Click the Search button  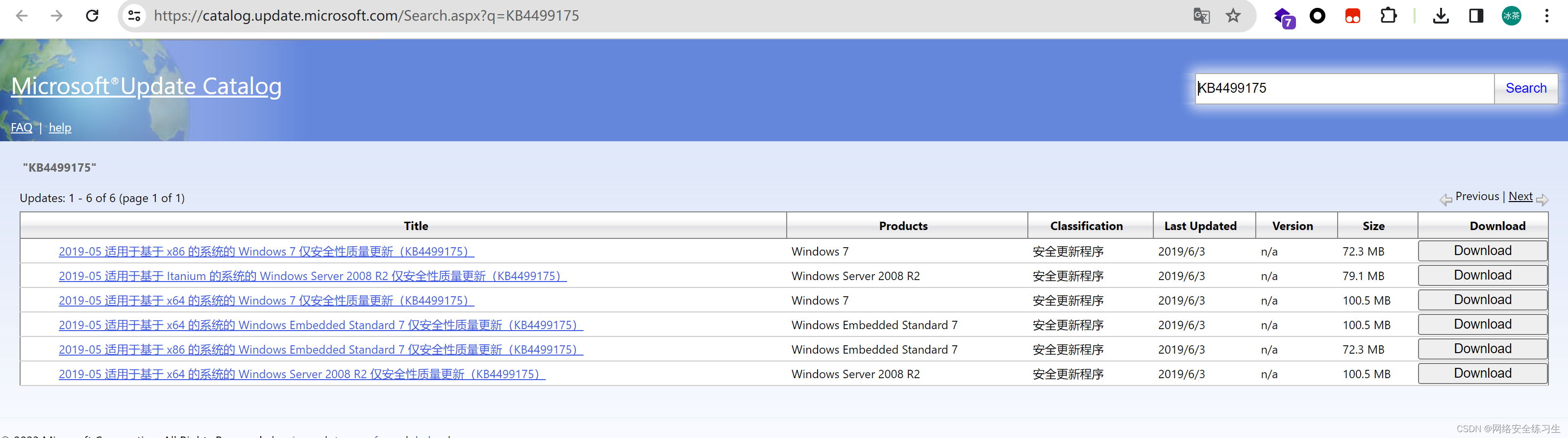(1525, 88)
